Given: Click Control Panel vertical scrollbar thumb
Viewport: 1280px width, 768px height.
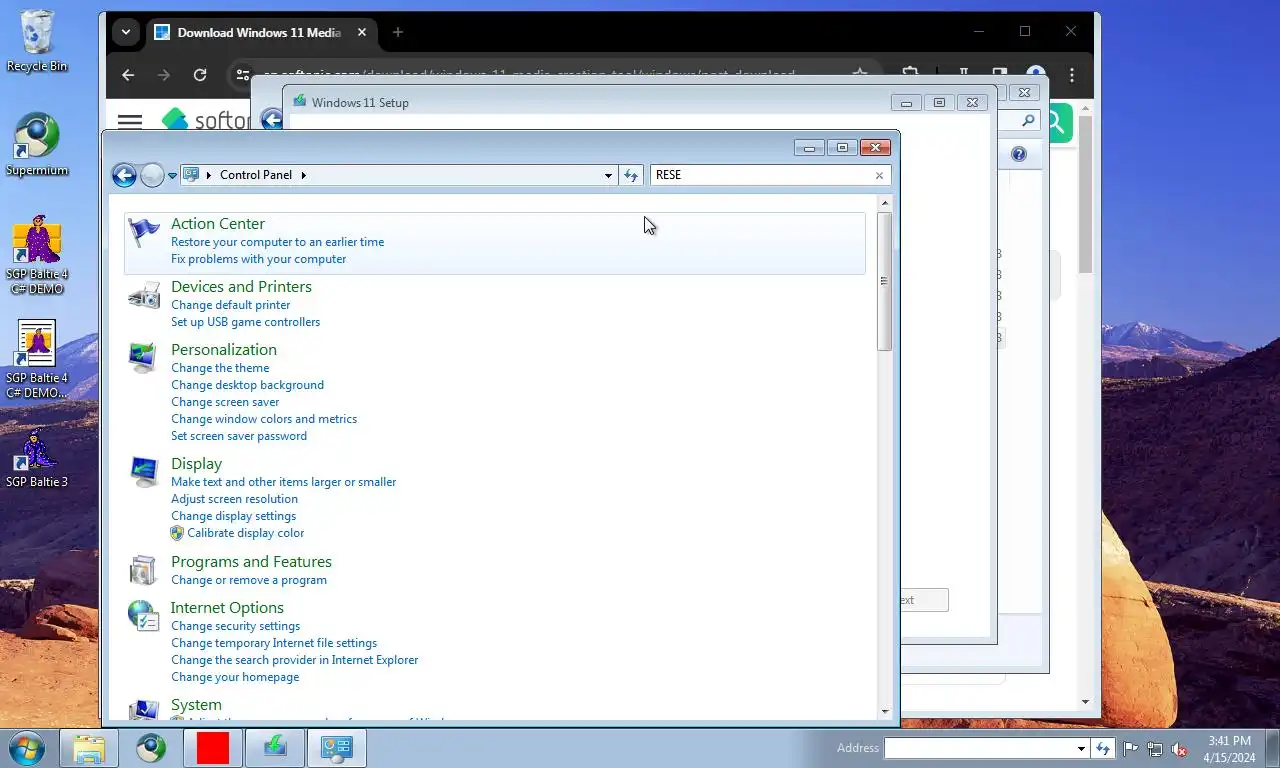Looking at the screenshot, I should [x=884, y=281].
